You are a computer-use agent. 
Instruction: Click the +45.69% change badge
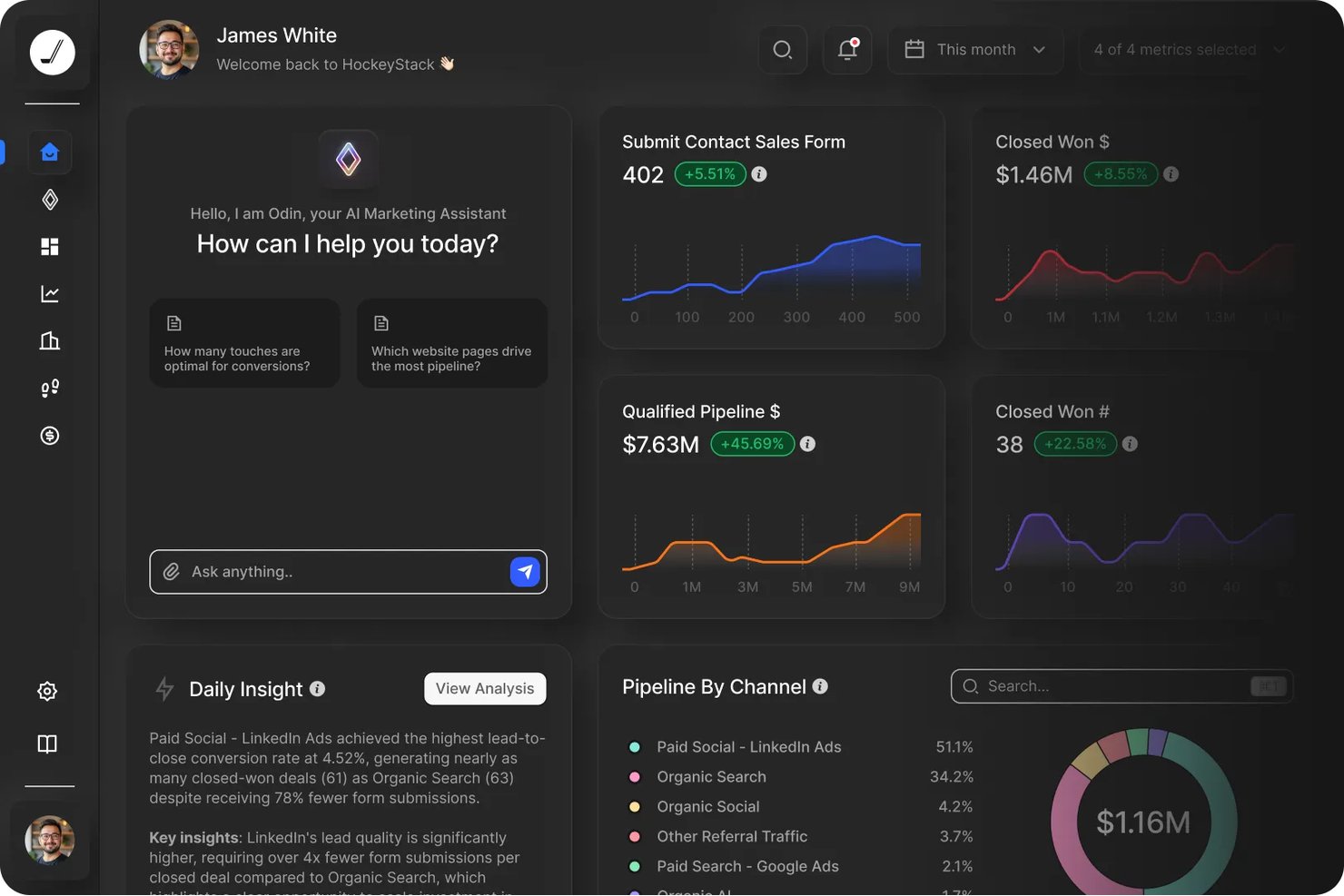click(x=753, y=444)
